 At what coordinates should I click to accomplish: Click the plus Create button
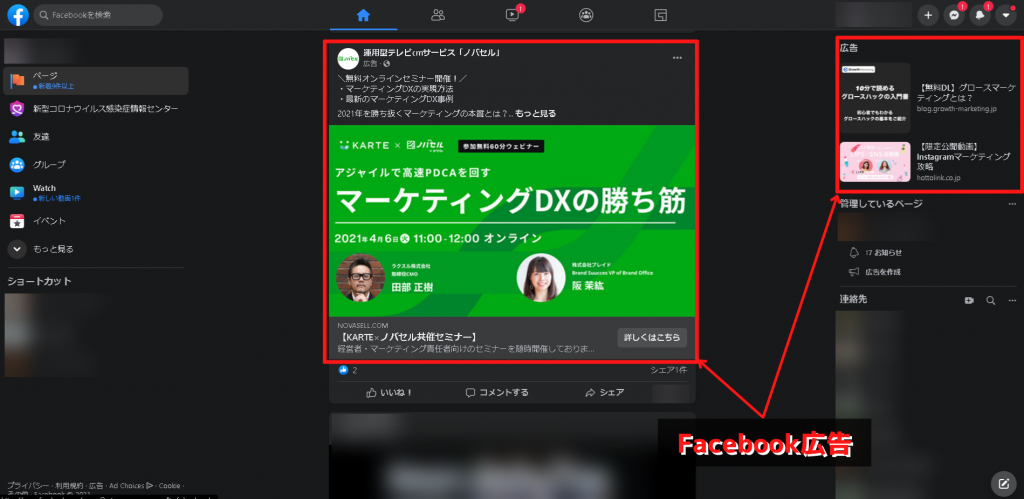point(928,15)
